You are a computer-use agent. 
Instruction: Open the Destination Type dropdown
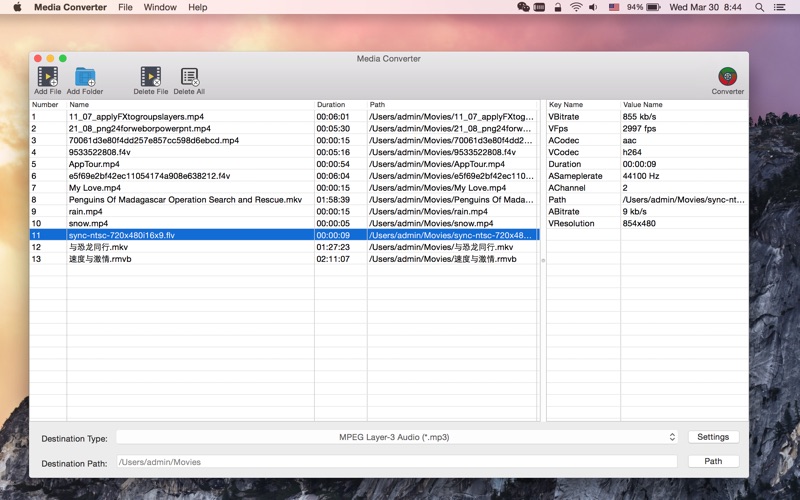tap(397, 437)
